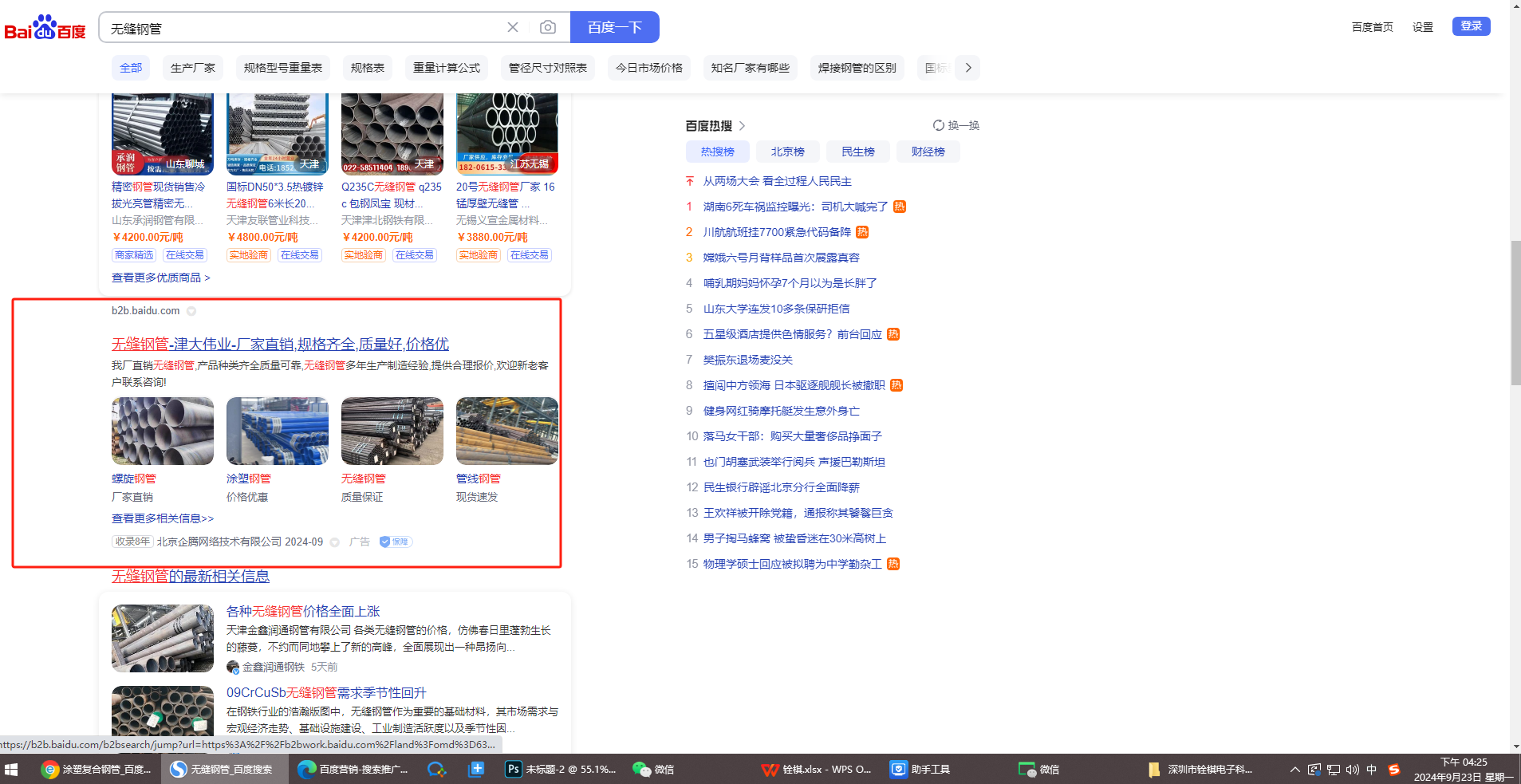Open WPS 铨棋.xlsx in the taskbar

[817, 769]
